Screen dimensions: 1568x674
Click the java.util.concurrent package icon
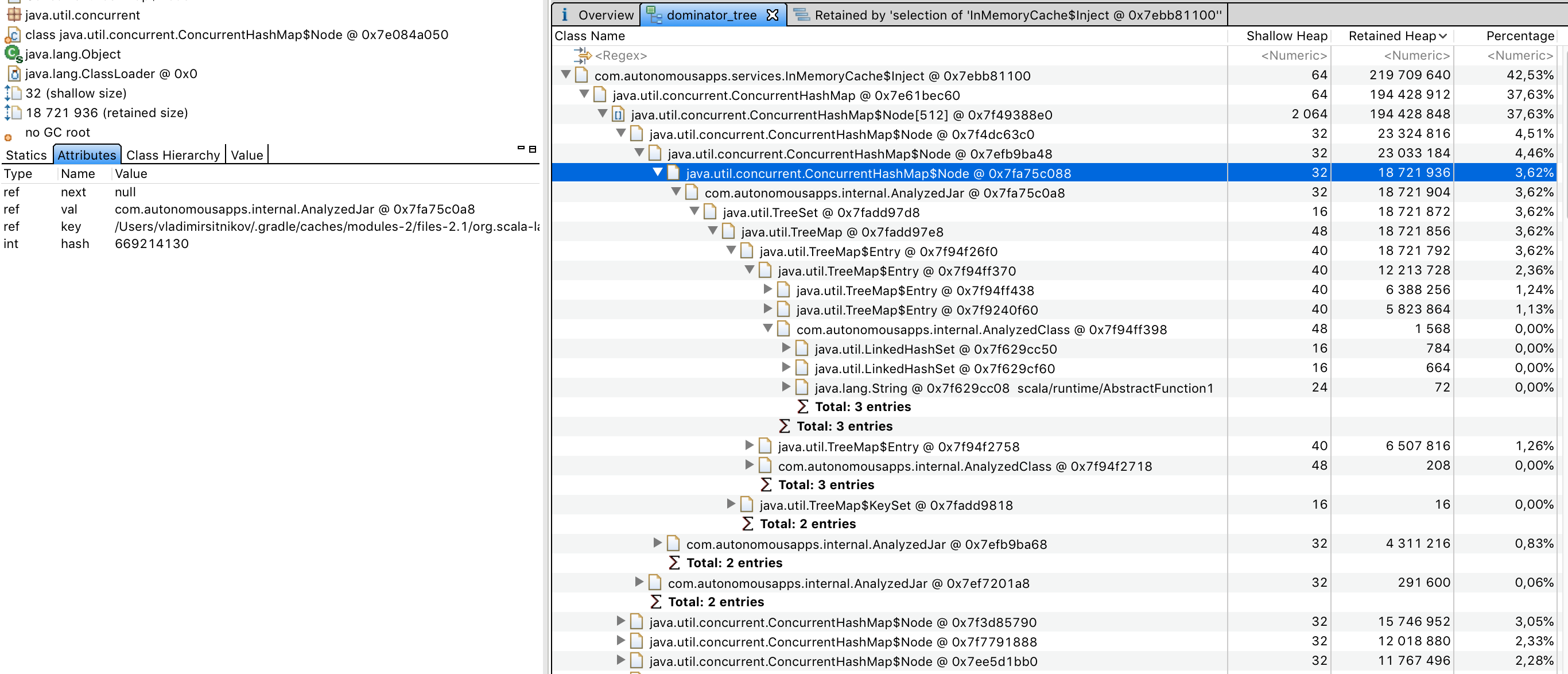13,14
